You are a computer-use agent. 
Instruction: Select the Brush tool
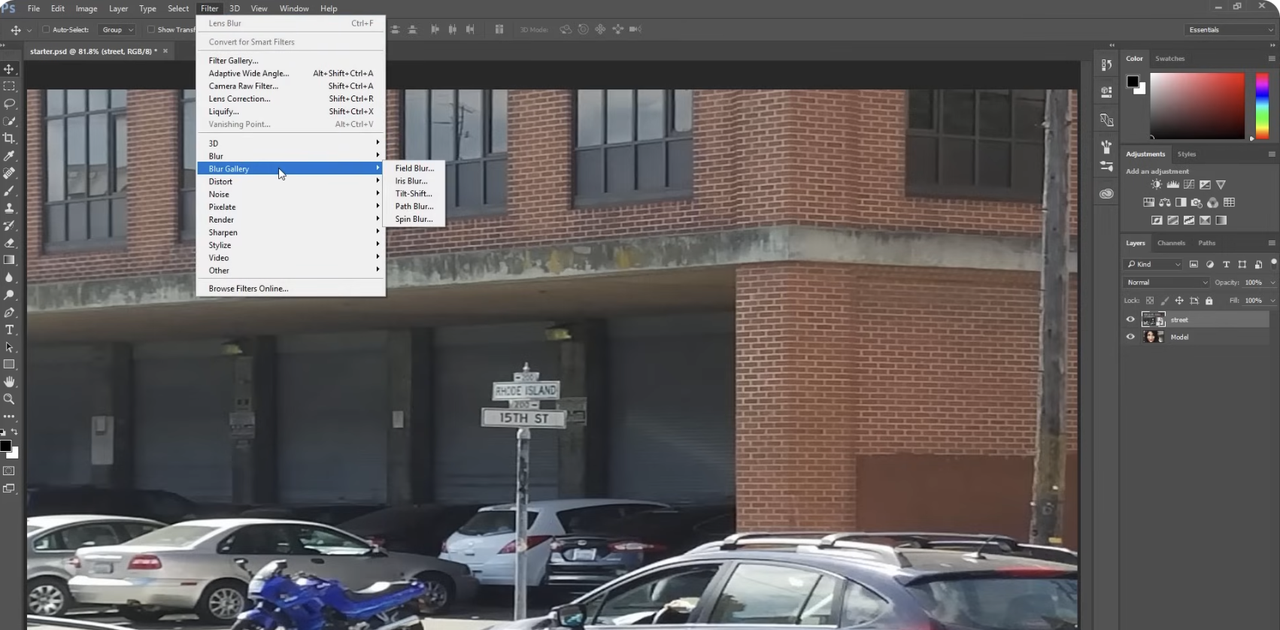pos(9,191)
